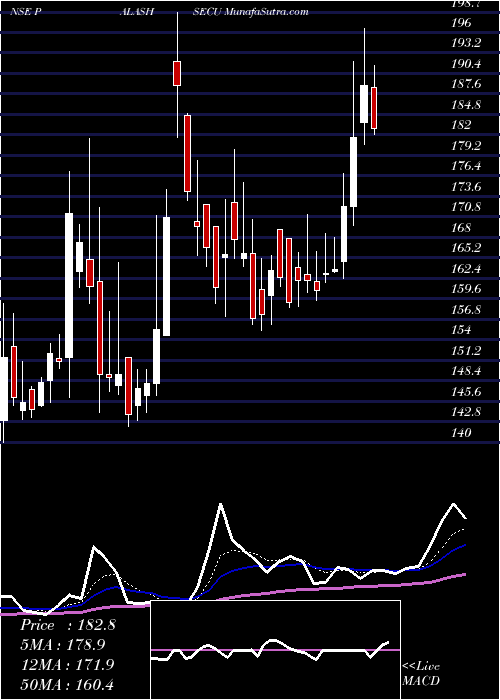Image resolution: width=500 pixels, height=700 pixels.
Task: Click the 193.2 price axis label
Action: click(x=465, y=43)
